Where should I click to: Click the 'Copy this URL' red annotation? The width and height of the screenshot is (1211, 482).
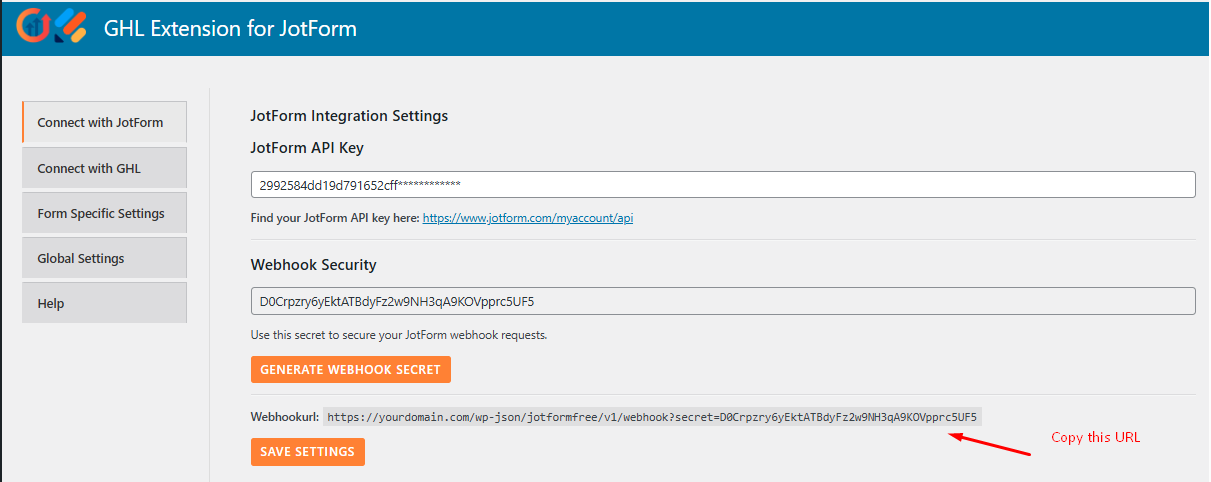[x=1095, y=438]
